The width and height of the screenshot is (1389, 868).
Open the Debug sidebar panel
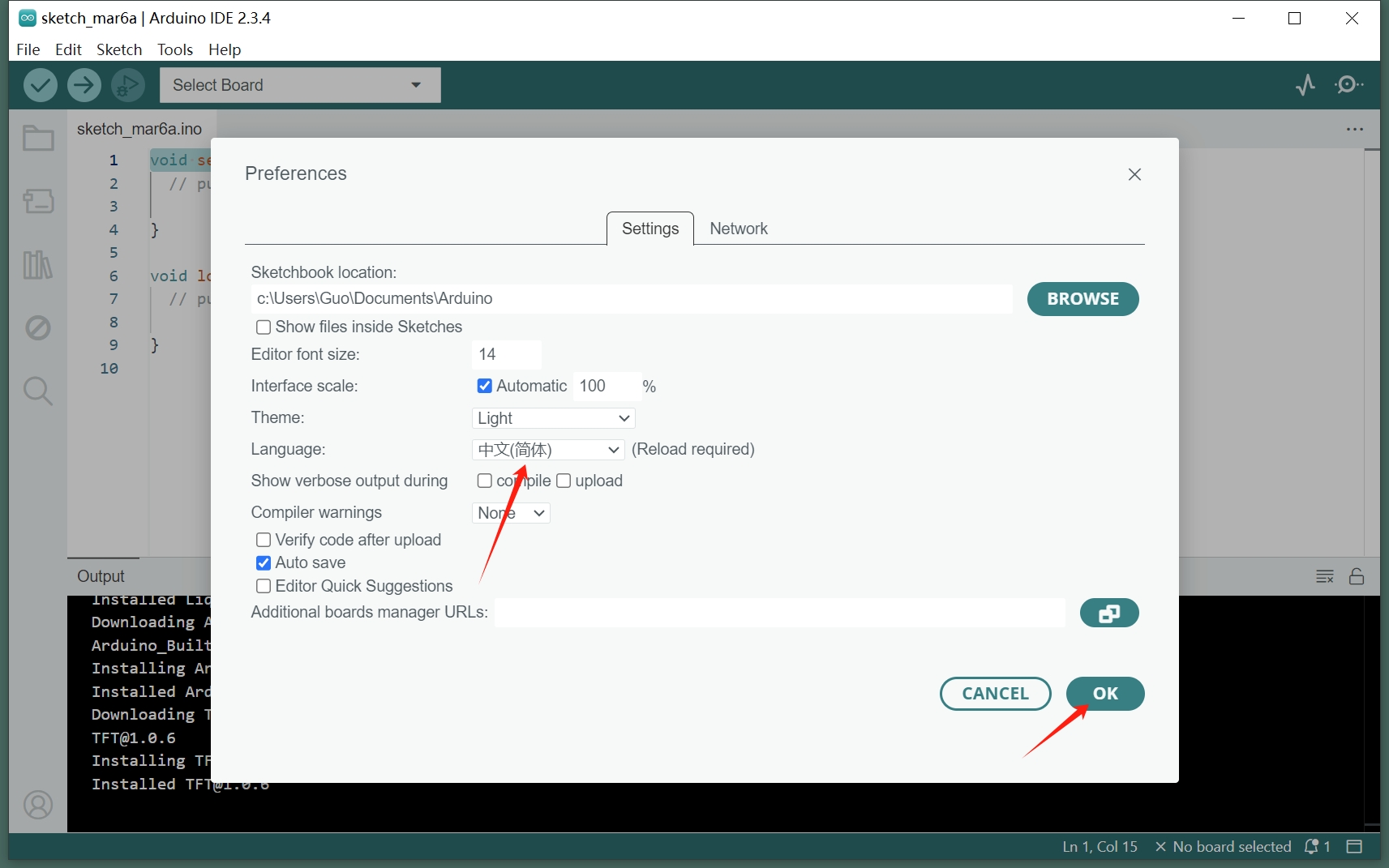tap(38, 327)
